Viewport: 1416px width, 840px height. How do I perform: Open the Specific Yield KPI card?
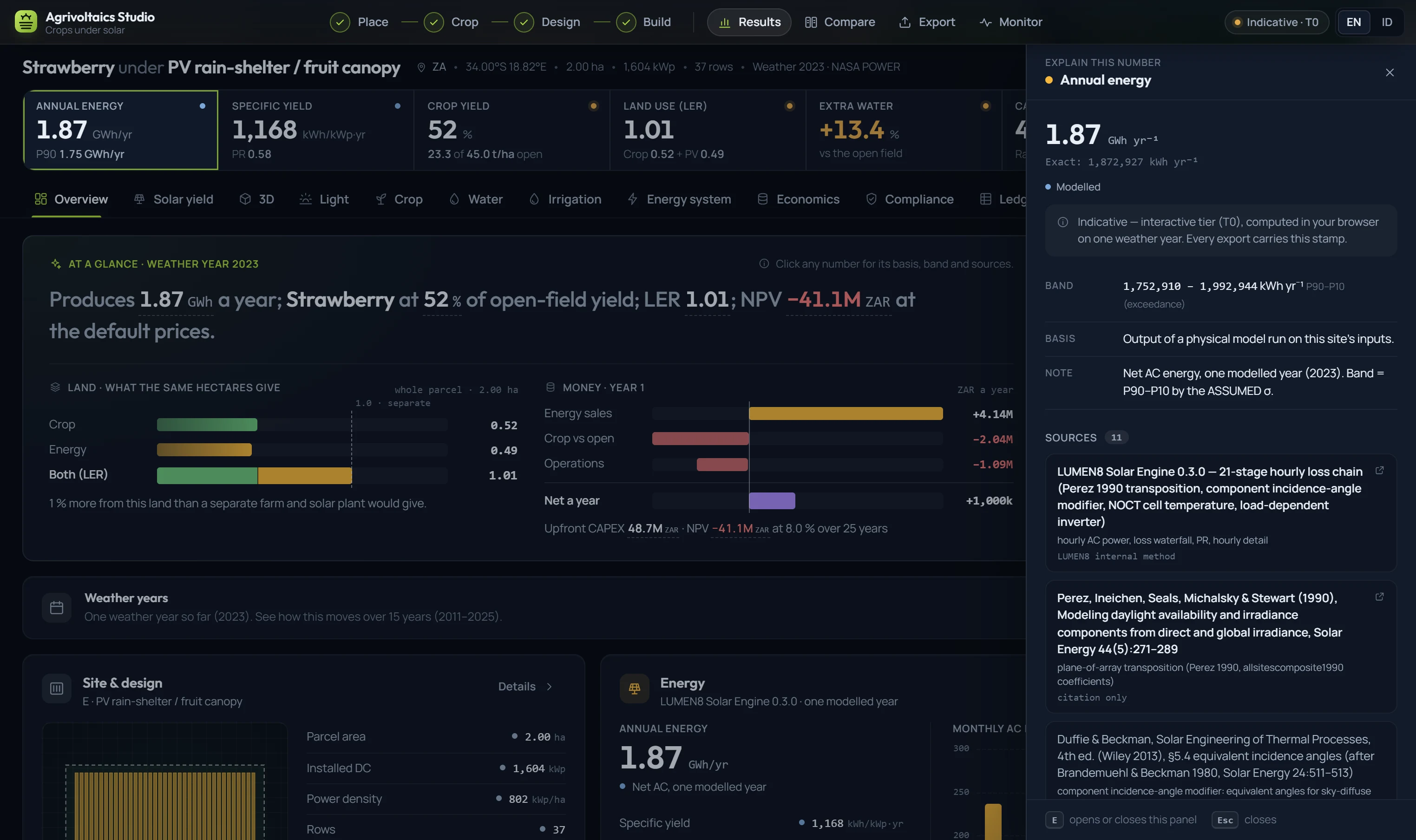[x=316, y=130]
